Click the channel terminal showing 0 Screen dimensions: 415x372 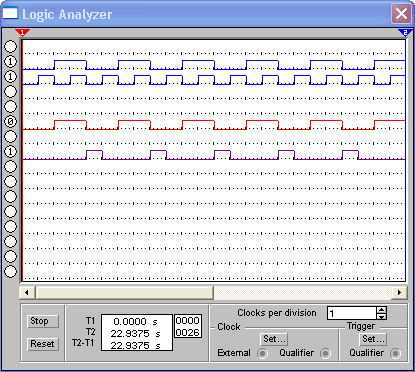(10, 121)
